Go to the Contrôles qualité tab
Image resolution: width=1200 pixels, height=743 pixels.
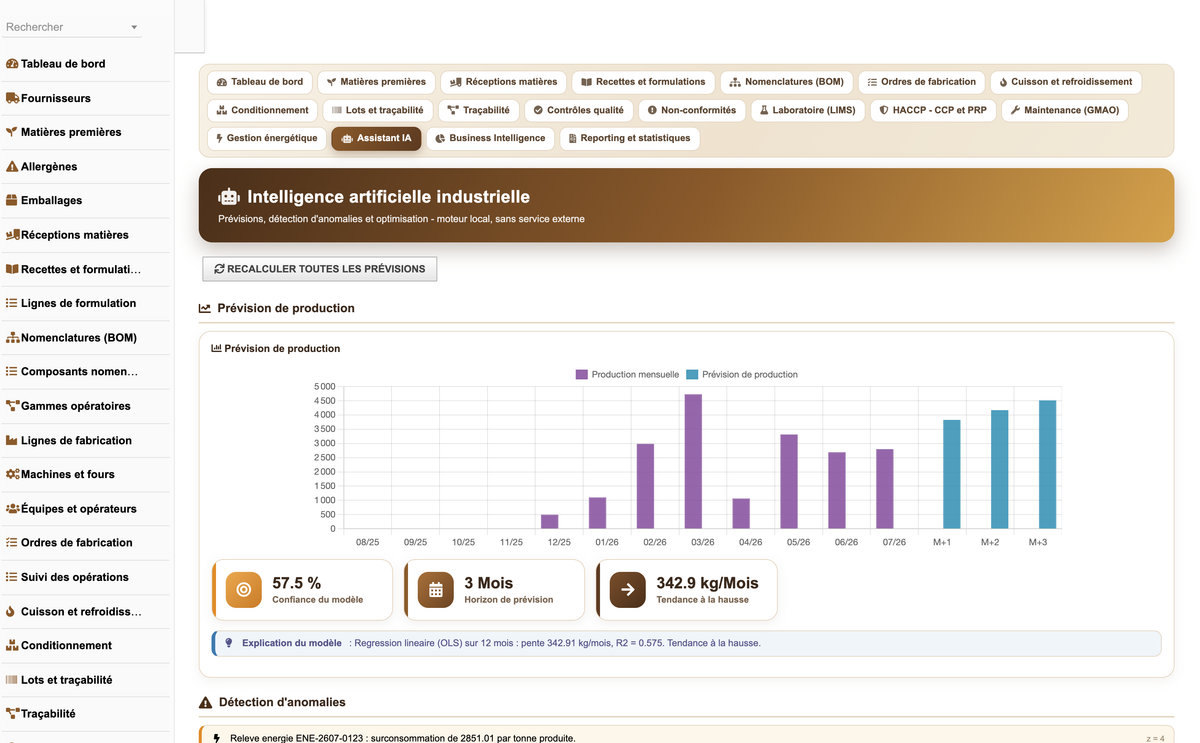pos(578,110)
